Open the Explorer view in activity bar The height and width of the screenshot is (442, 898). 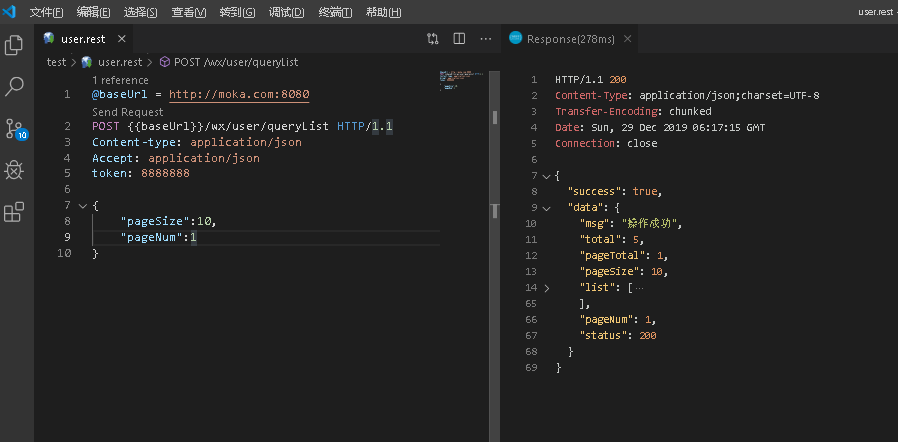coord(14,45)
